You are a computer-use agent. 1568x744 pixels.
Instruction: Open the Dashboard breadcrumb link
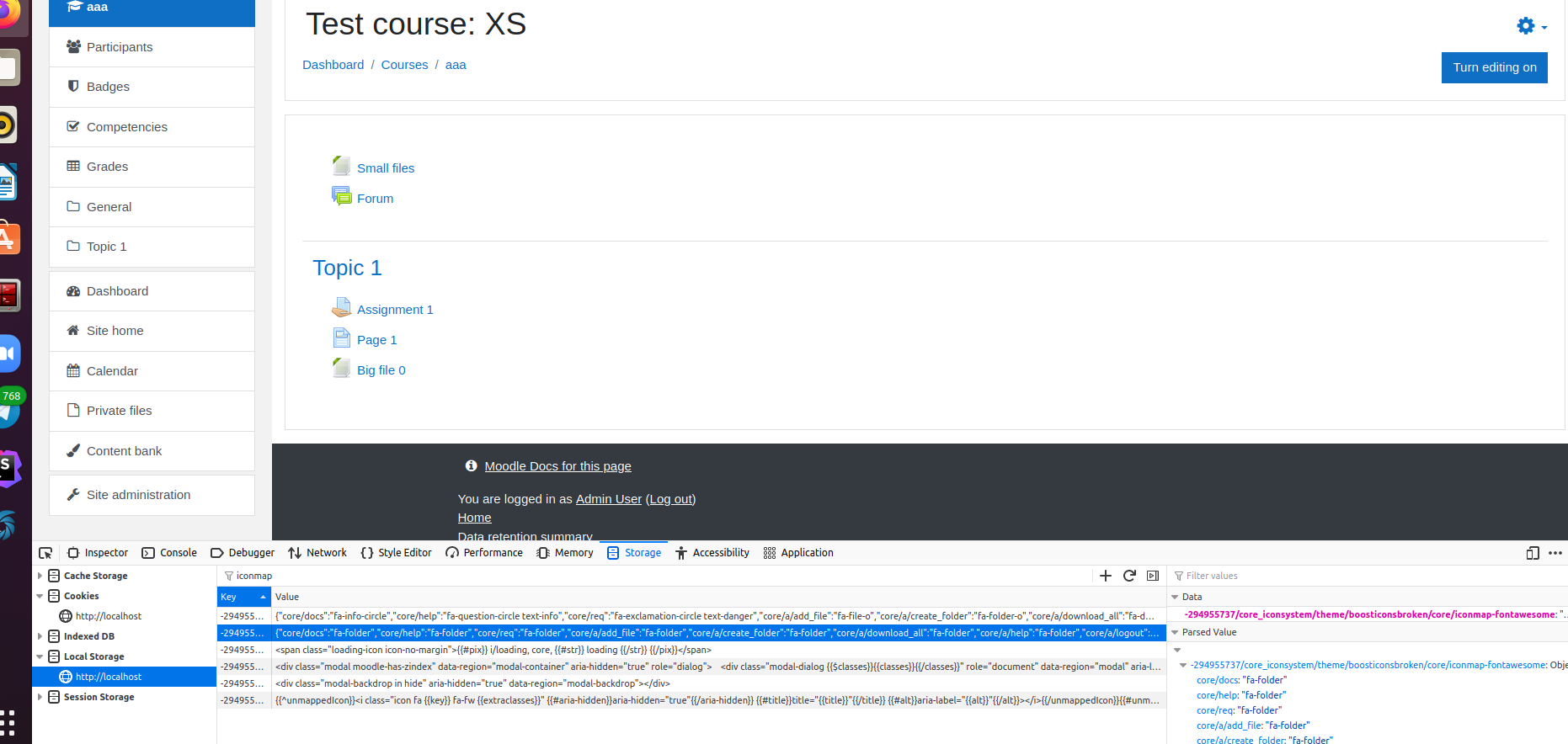click(333, 65)
